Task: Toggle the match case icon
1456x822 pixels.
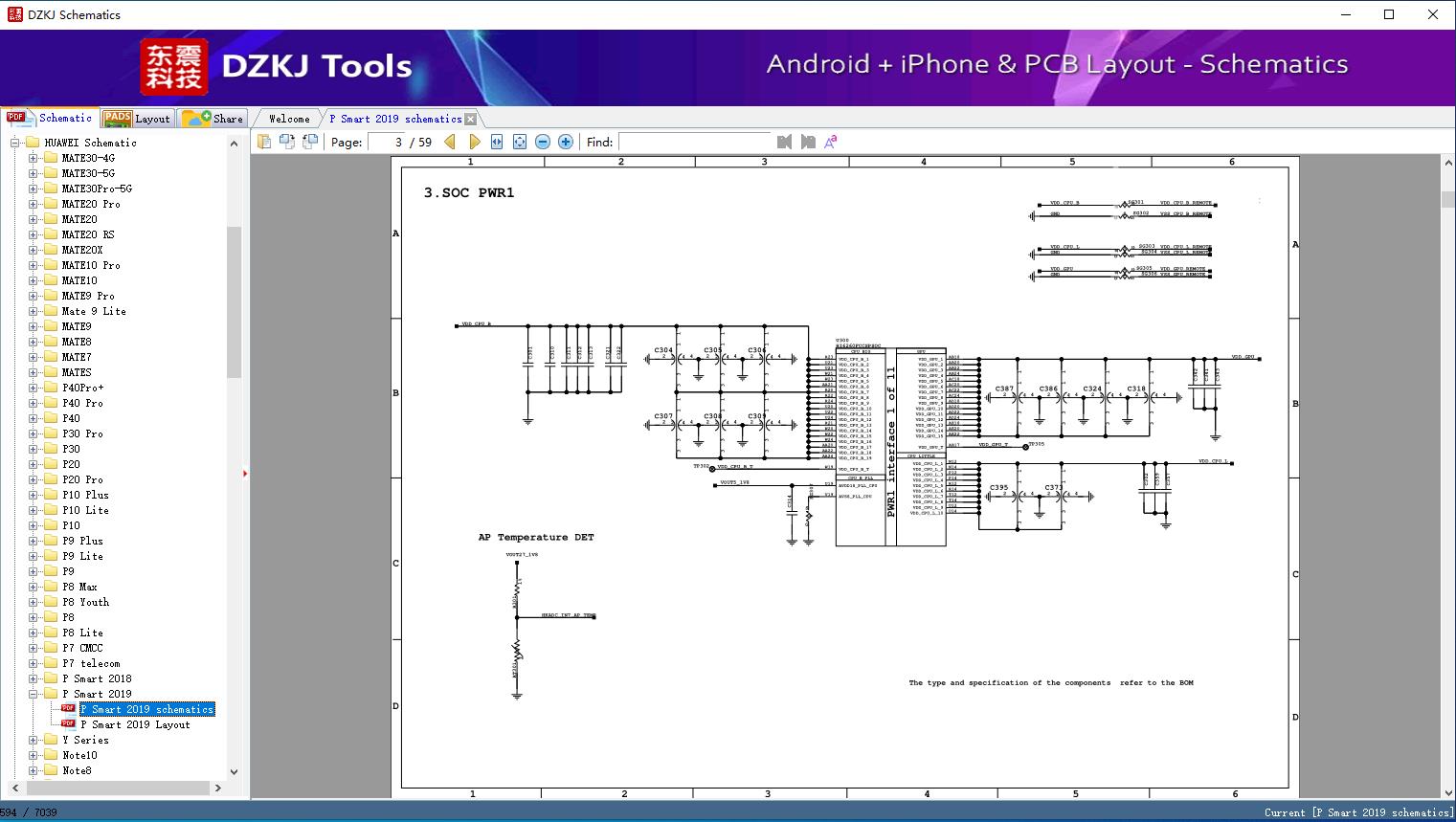Action: (x=831, y=142)
